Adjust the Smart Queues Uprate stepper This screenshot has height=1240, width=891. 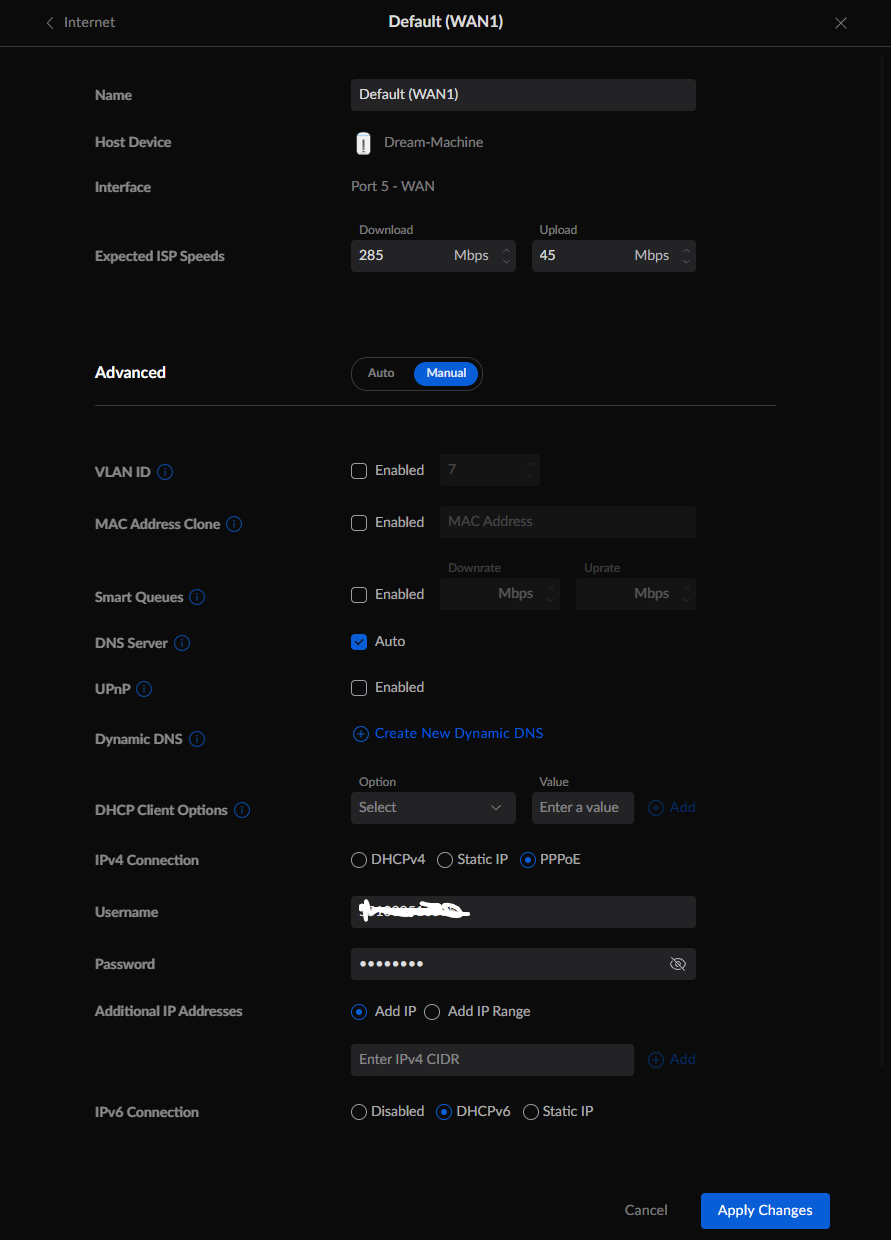click(x=686, y=594)
